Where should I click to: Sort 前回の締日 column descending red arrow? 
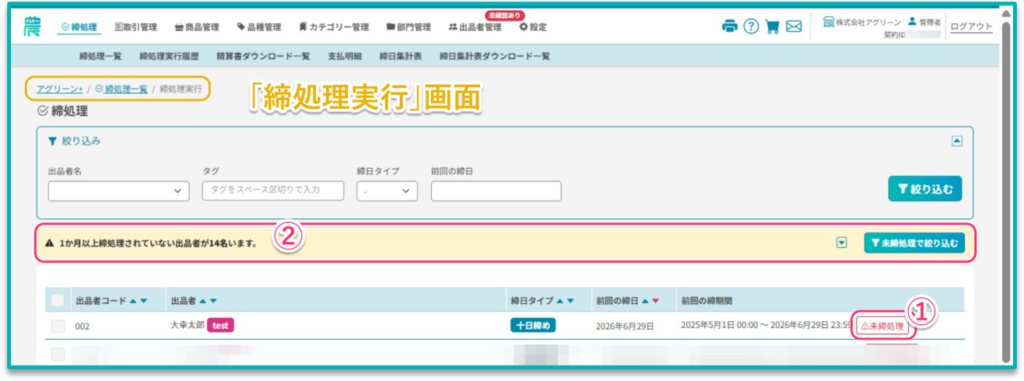pyautogui.click(x=656, y=301)
